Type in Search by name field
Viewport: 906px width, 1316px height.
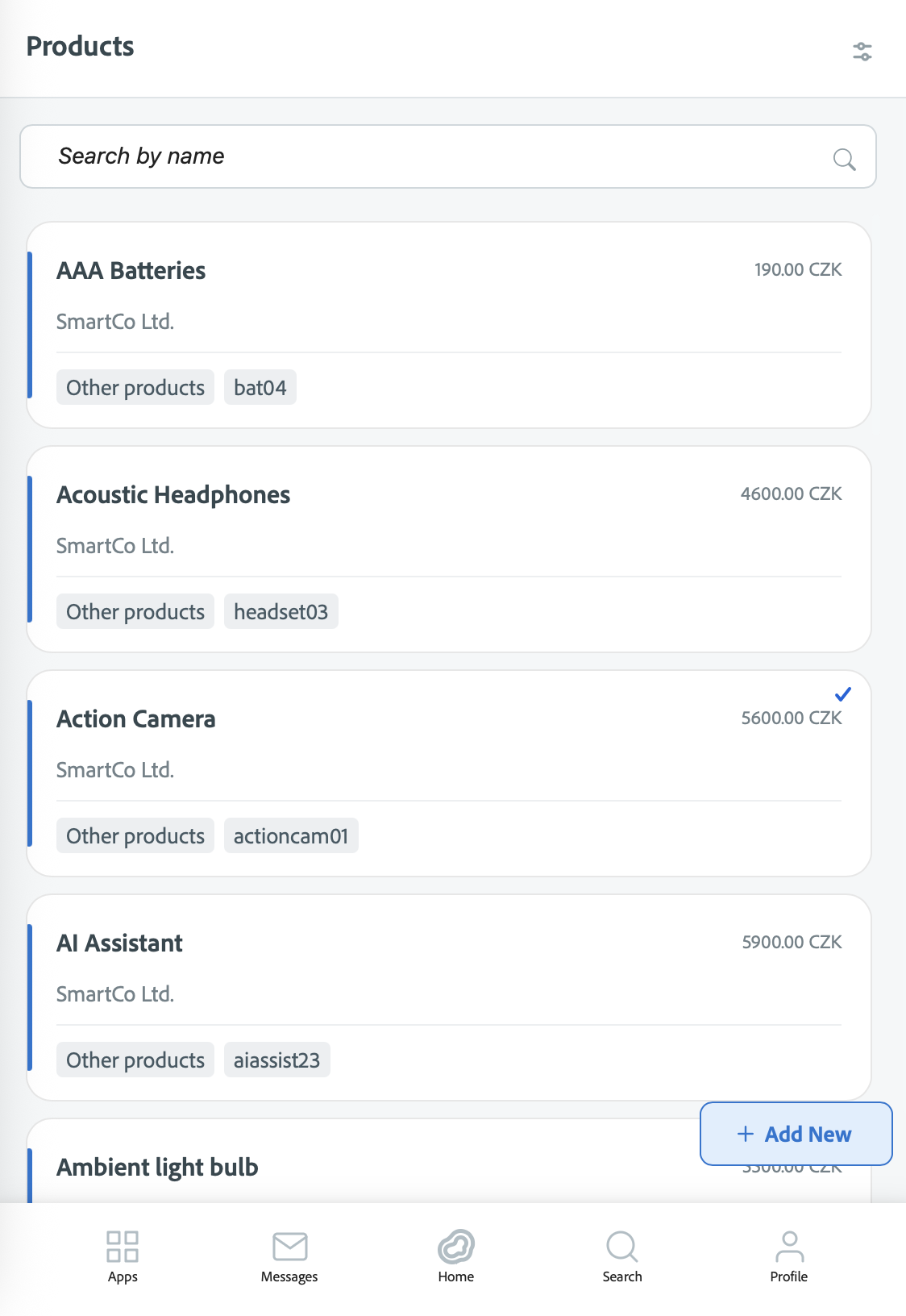(435, 156)
